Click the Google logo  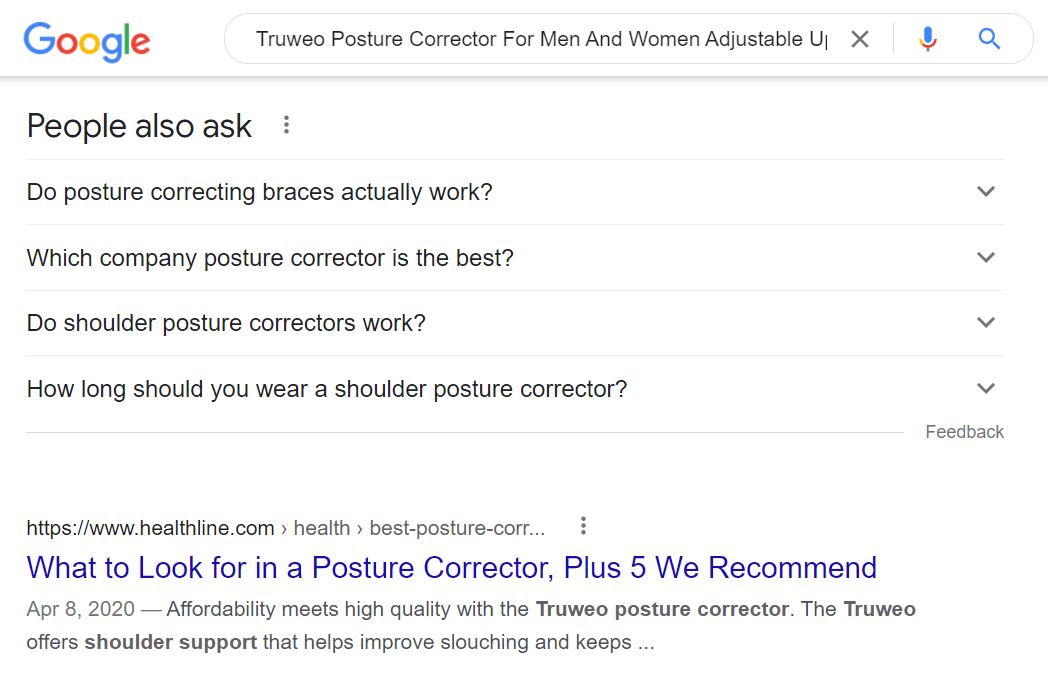[87, 40]
